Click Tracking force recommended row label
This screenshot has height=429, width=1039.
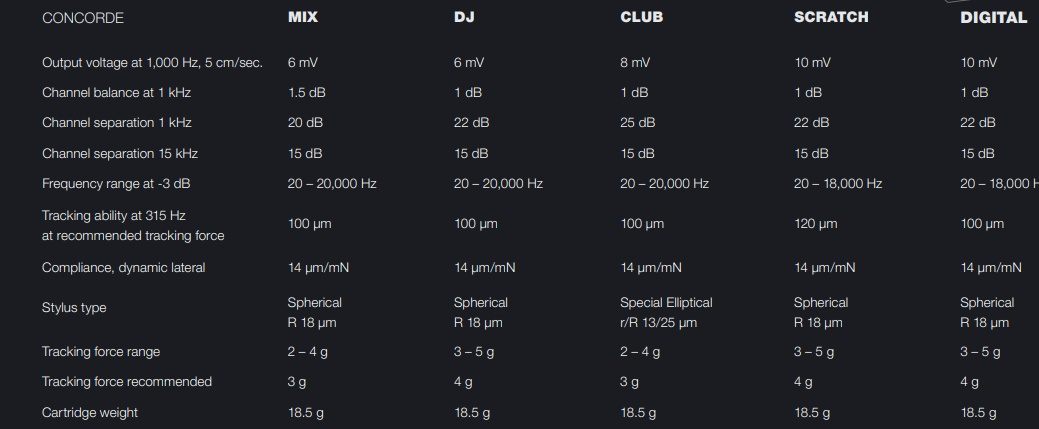(127, 382)
